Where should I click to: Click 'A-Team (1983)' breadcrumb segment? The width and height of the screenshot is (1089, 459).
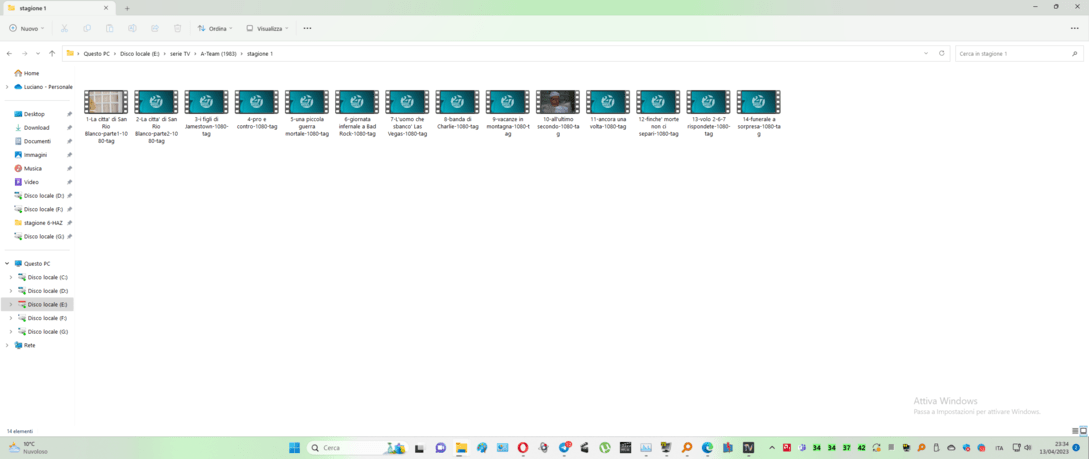tap(219, 53)
